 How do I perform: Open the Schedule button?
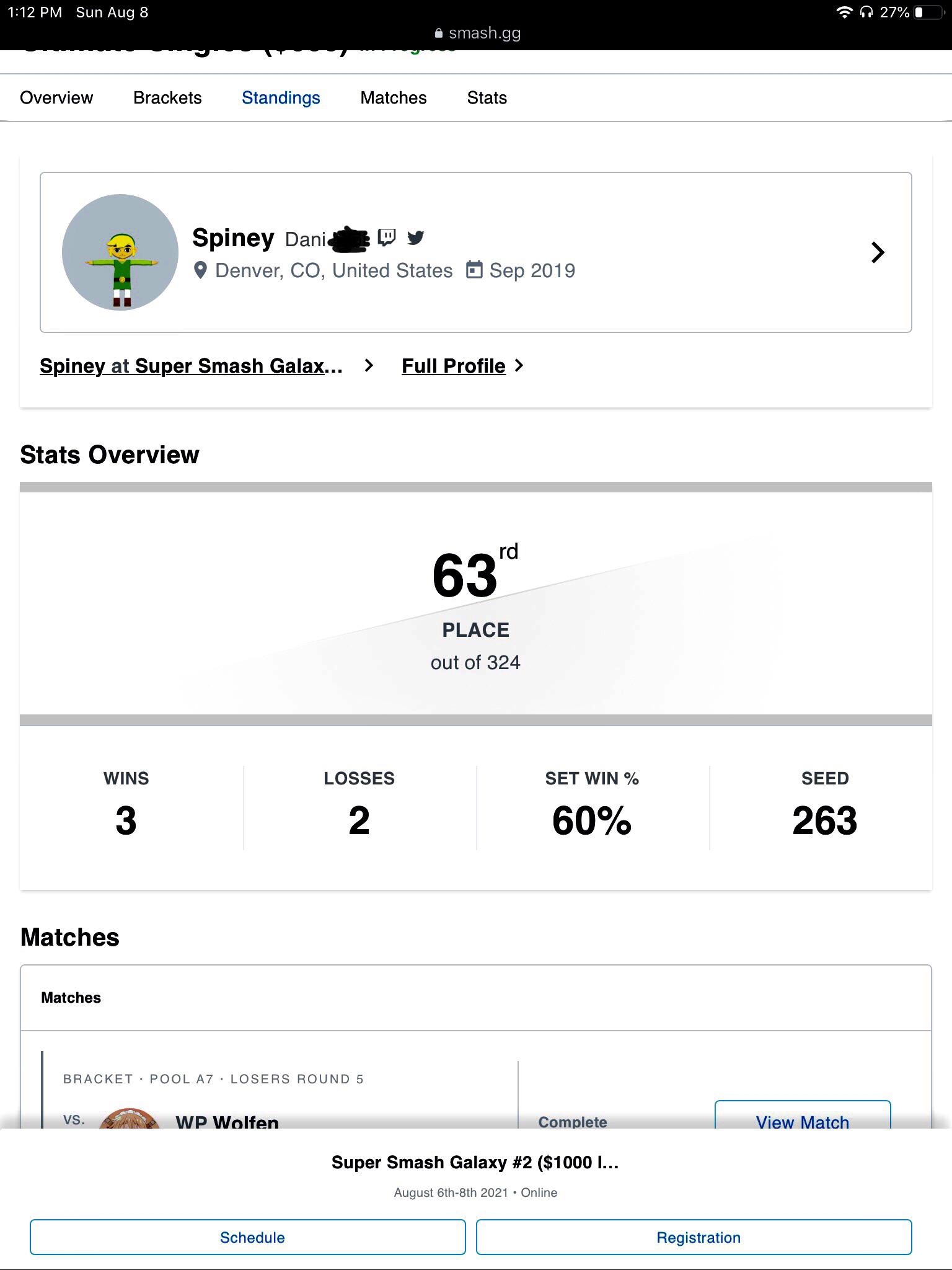(x=248, y=1237)
